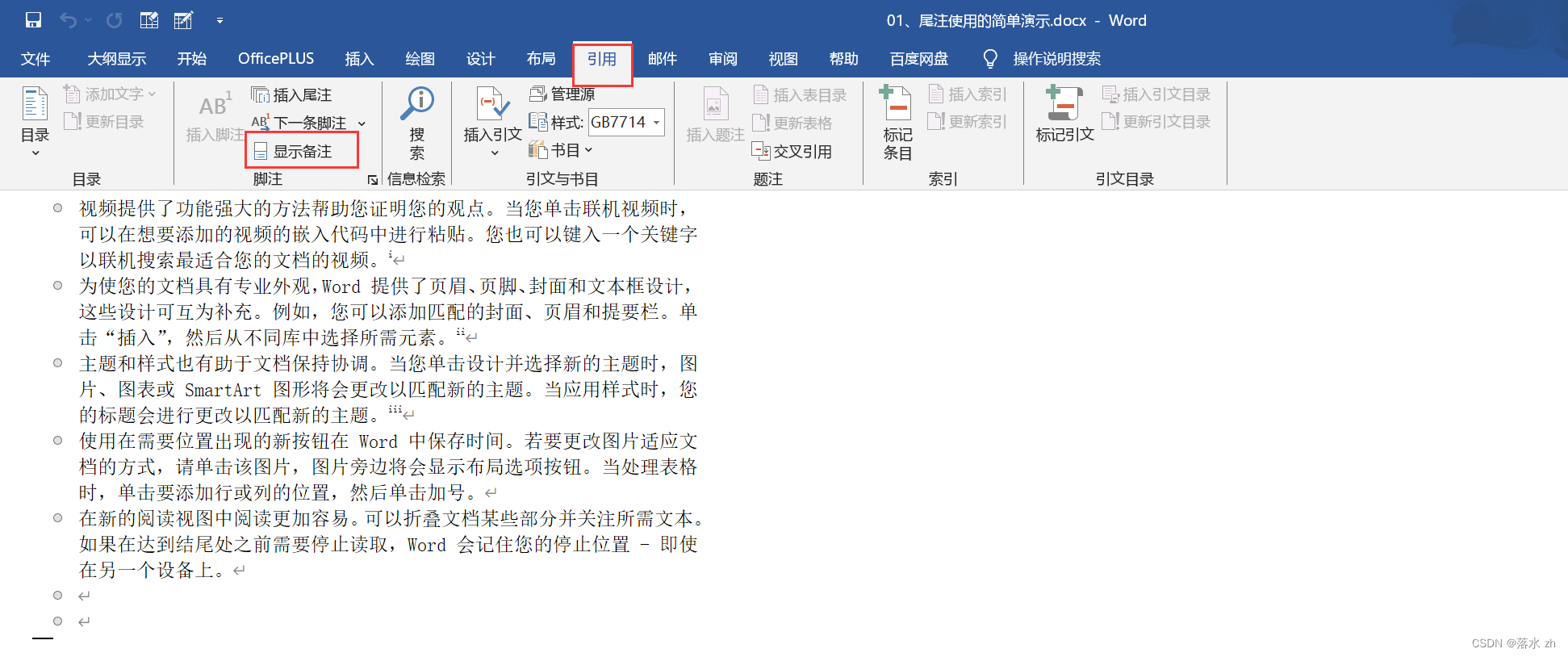Image resolution: width=1568 pixels, height=657 pixels.
Task: Open the 帮助 tab
Action: point(843,59)
